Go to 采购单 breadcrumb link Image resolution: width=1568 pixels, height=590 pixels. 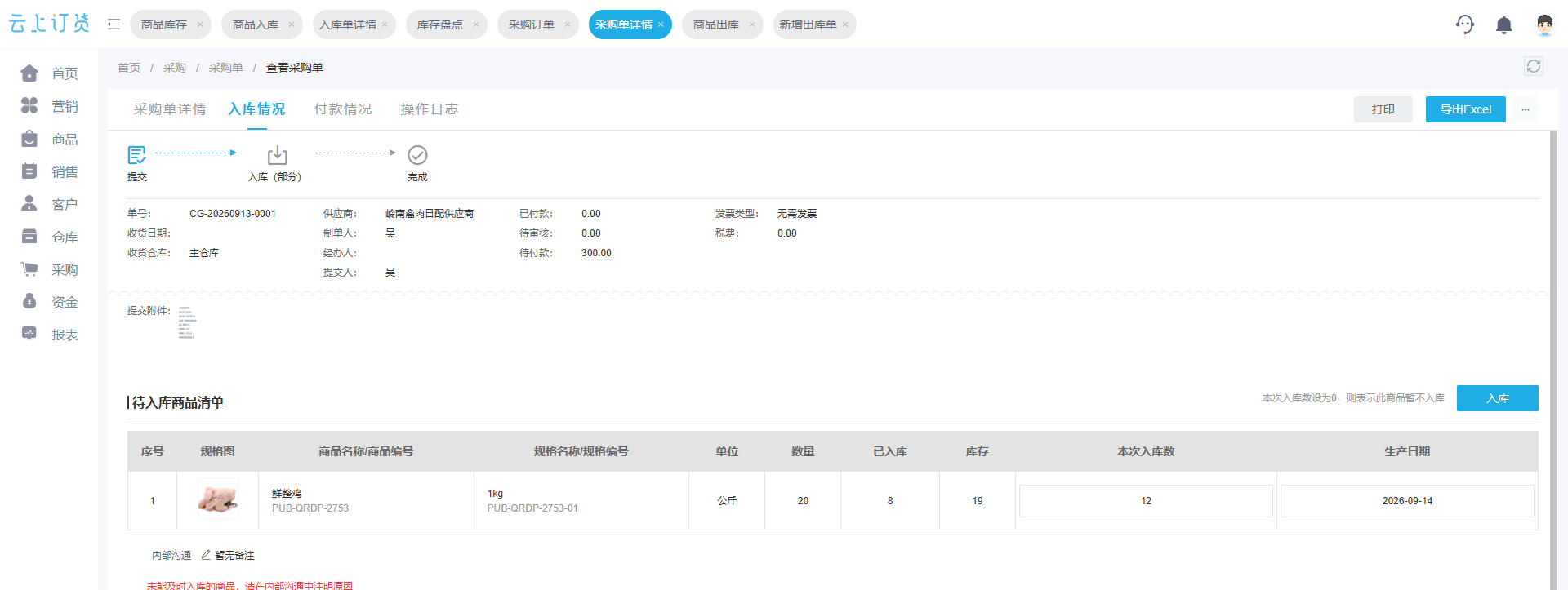click(x=226, y=68)
